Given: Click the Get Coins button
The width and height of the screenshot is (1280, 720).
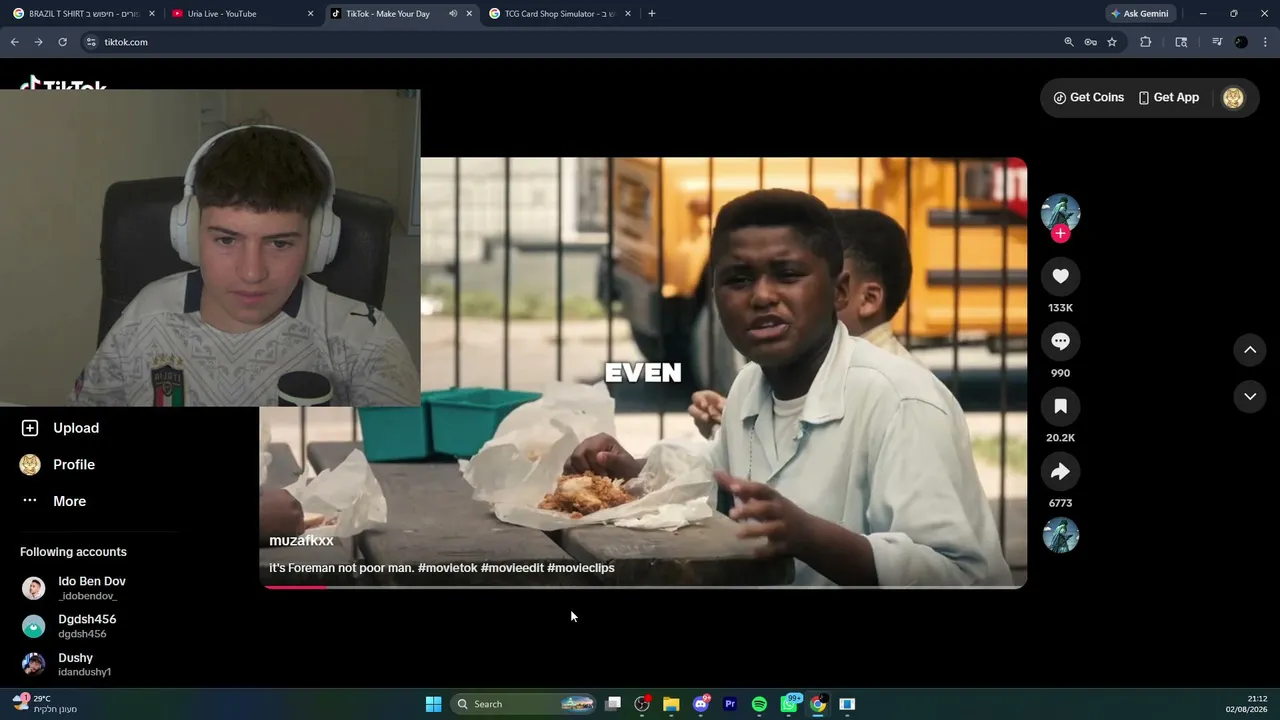Looking at the screenshot, I should [x=1088, y=98].
